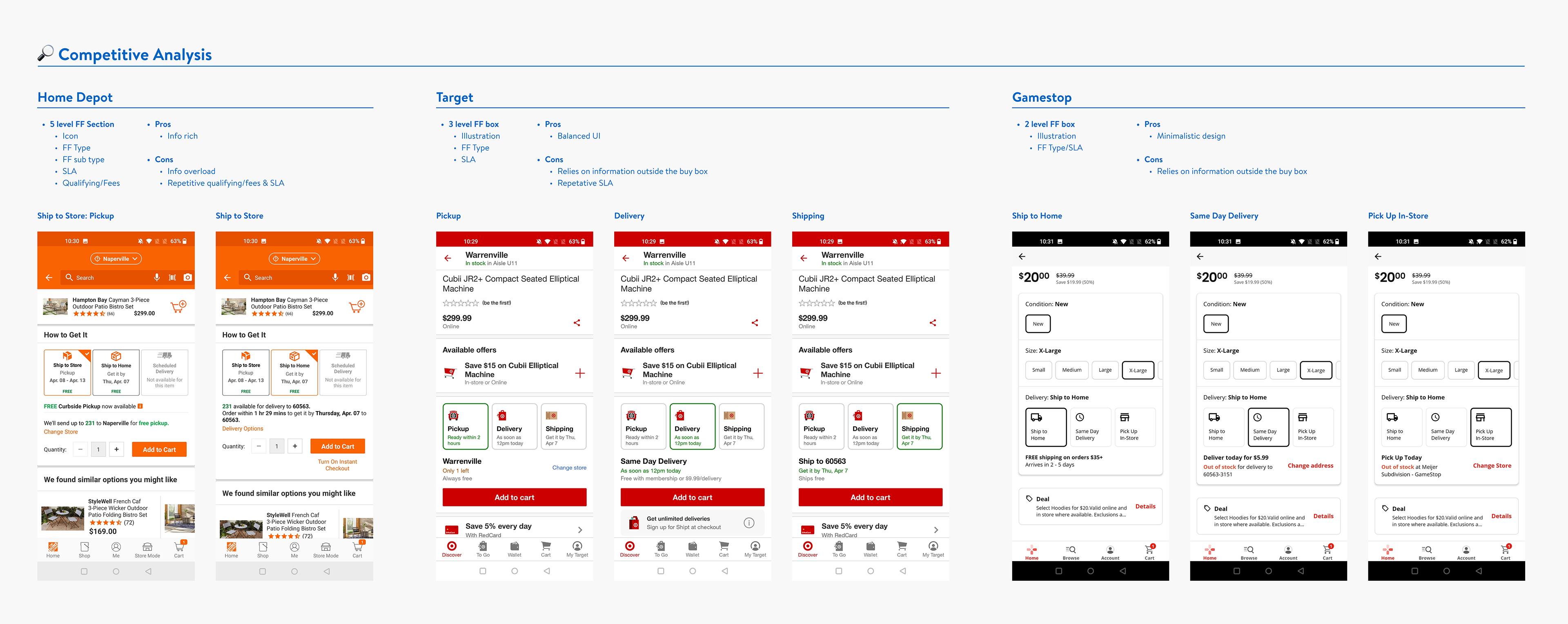
Task: Tap Android recents square in Home Depot Ship to Store screen
Action: click(x=262, y=572)
